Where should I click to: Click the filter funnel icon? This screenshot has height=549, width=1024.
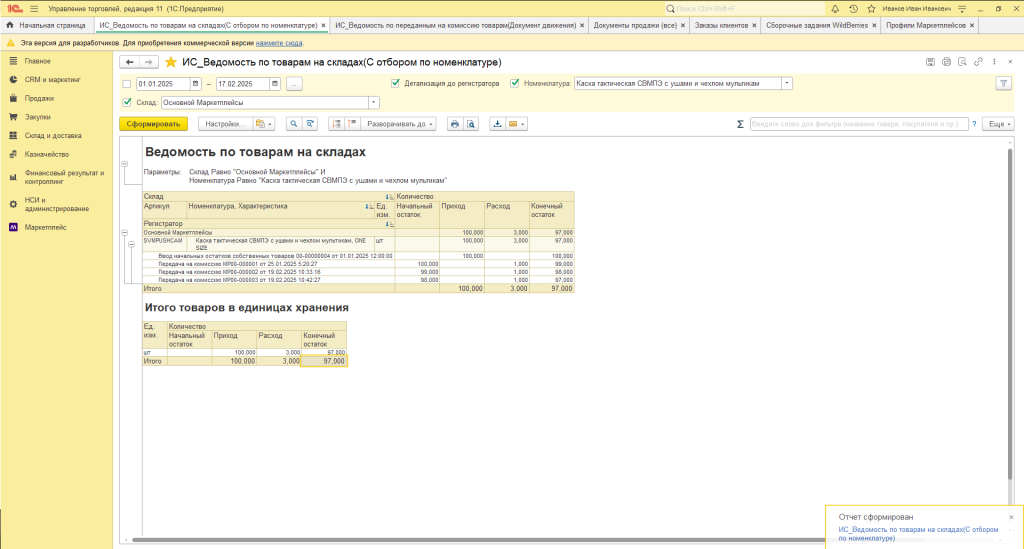coord(1003,84)
